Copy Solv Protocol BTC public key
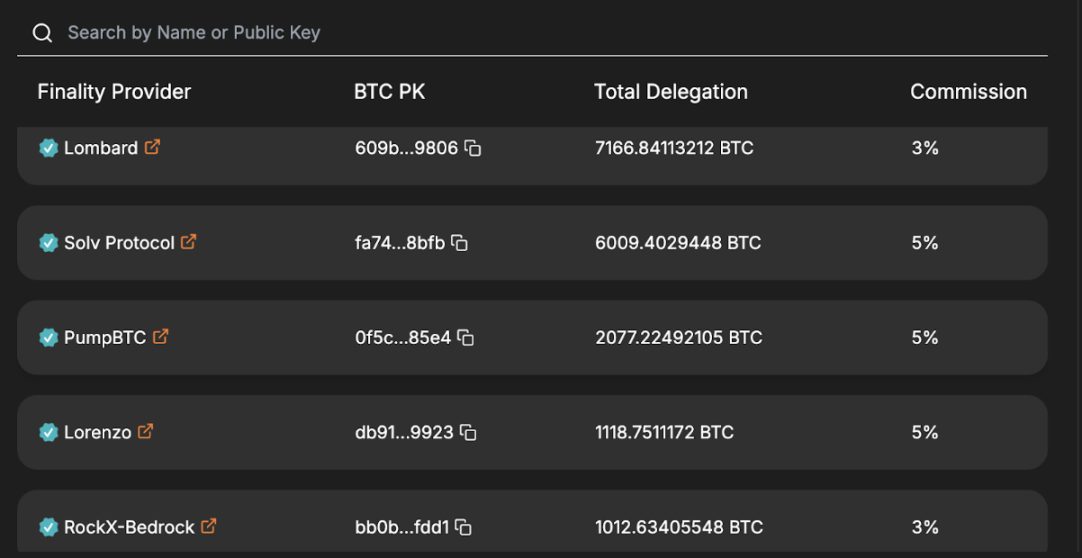1082x558 pixels. click(x=460, y=243)
